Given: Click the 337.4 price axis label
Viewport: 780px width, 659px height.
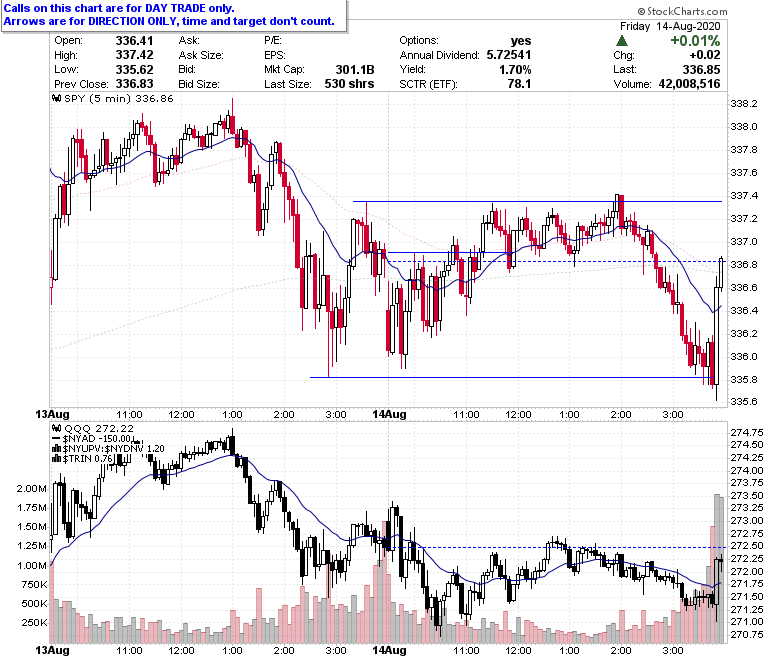Looking at the screenshot, I should (744, 195).
